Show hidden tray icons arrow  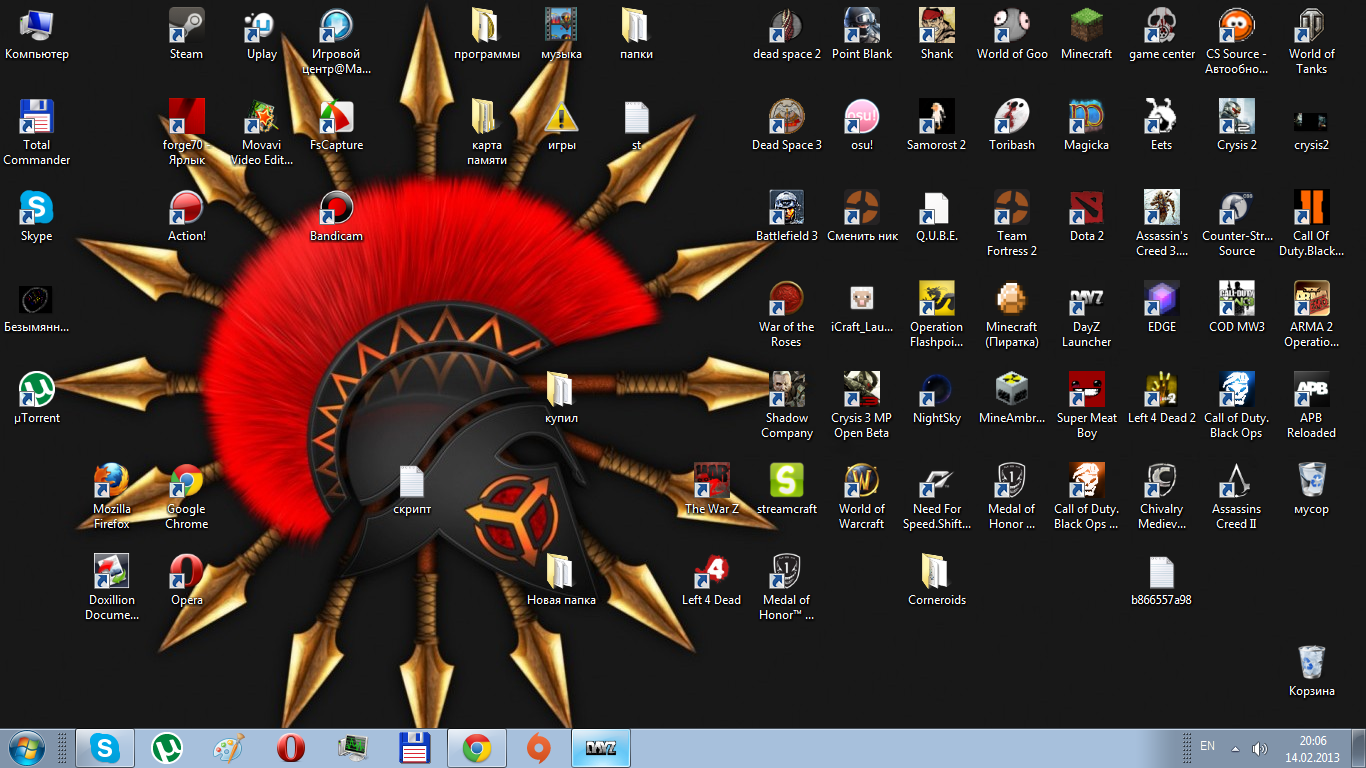pos(1235,748)
